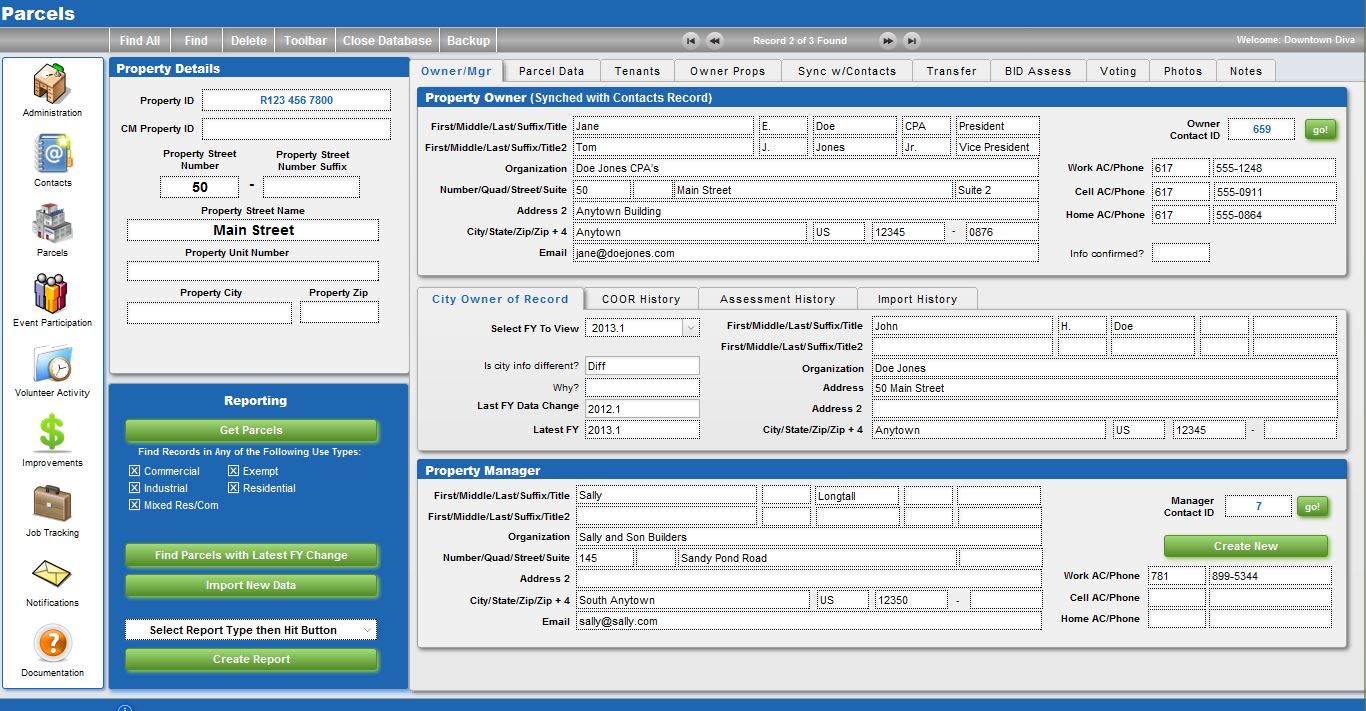Screen dimensions: 1366x711
Task: Jump to the last record arrow
Action: click(911, 41)
